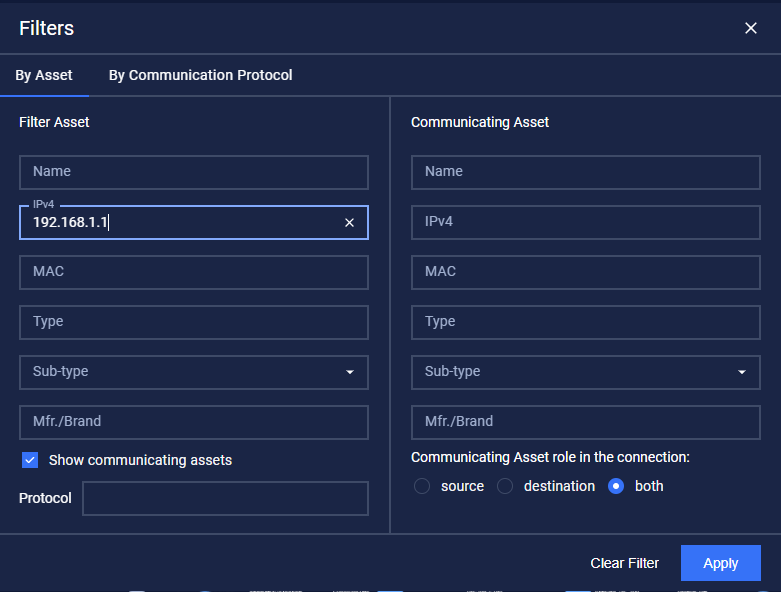Click the Filter Asset Type field

193,322
